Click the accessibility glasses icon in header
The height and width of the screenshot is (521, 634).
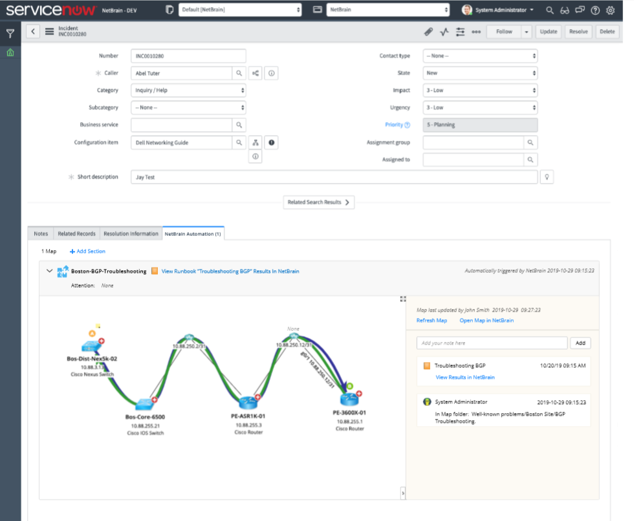pyautogui.click(x=564, y=11)
